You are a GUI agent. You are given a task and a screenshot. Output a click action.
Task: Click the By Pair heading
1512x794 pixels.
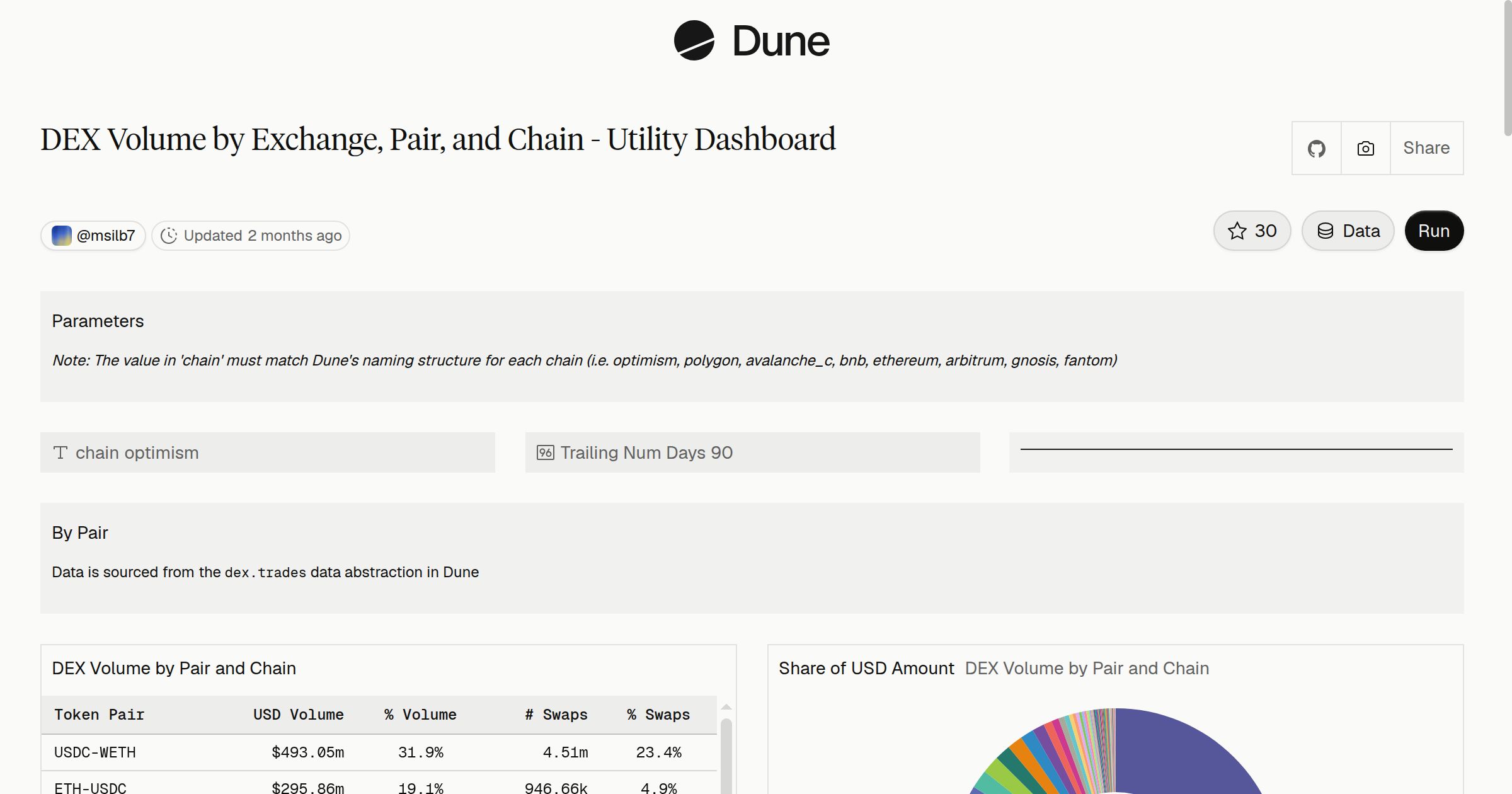[x=80, y=532]
